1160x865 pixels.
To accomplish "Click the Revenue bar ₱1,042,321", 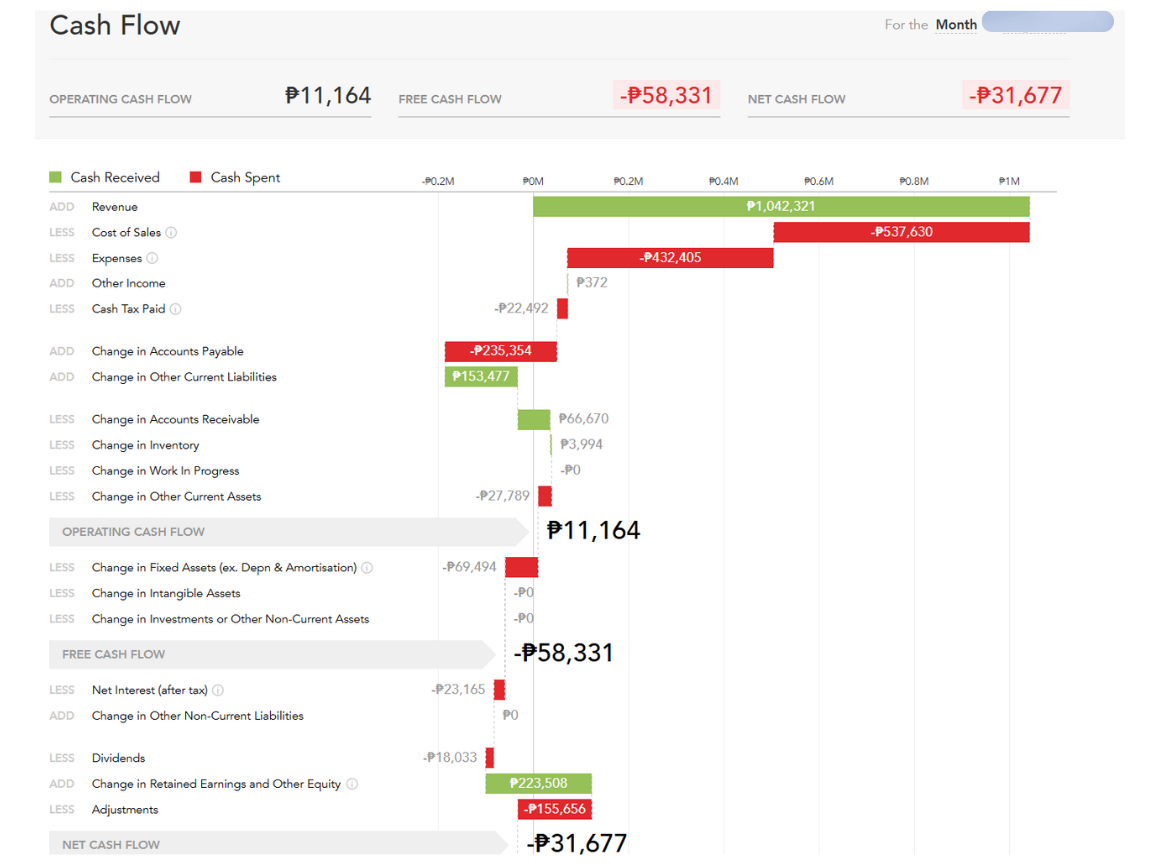I will tap(781, 206).
